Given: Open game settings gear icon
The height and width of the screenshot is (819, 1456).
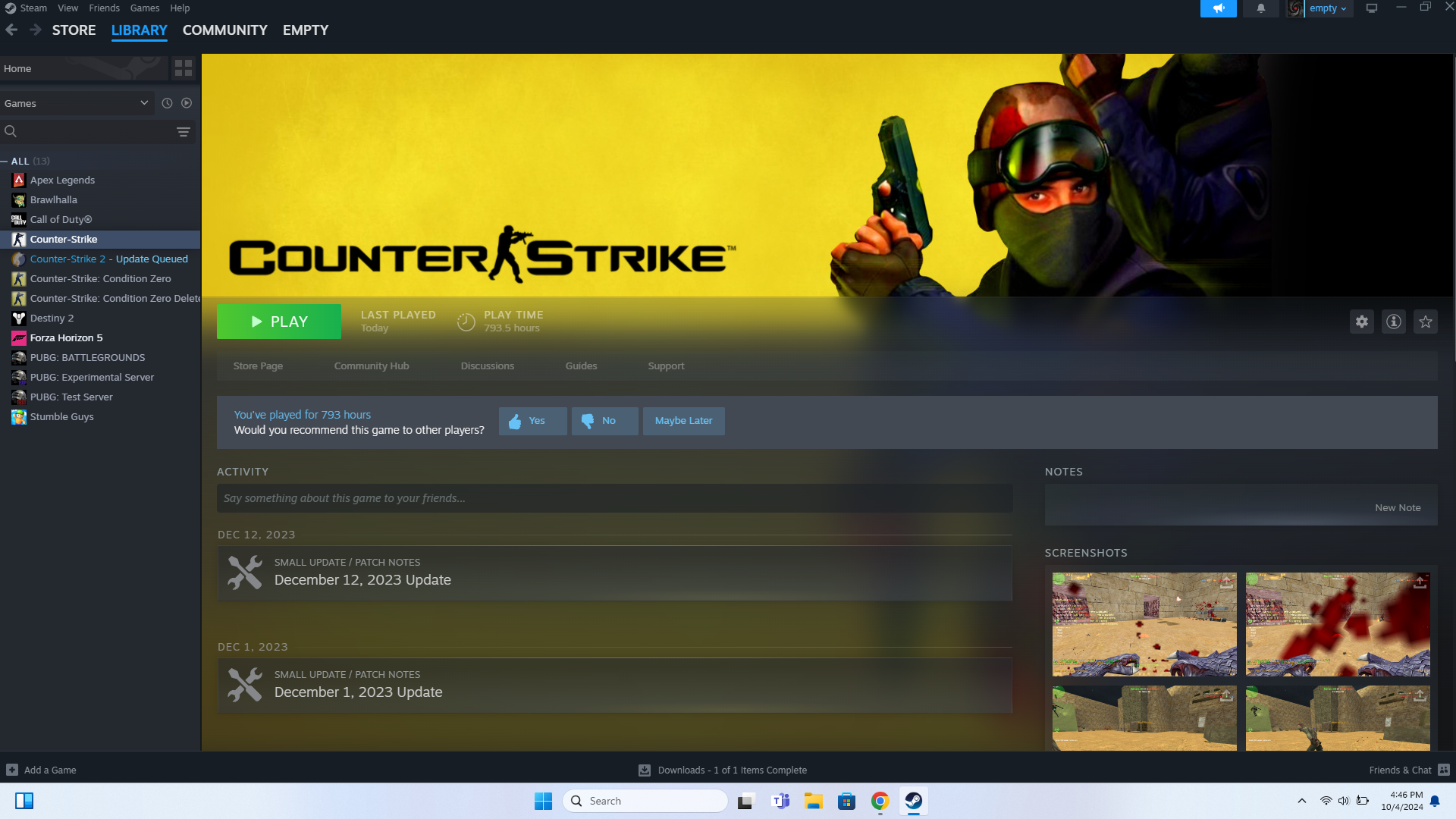Looking at the screenshot, I should coord(1361,322).
